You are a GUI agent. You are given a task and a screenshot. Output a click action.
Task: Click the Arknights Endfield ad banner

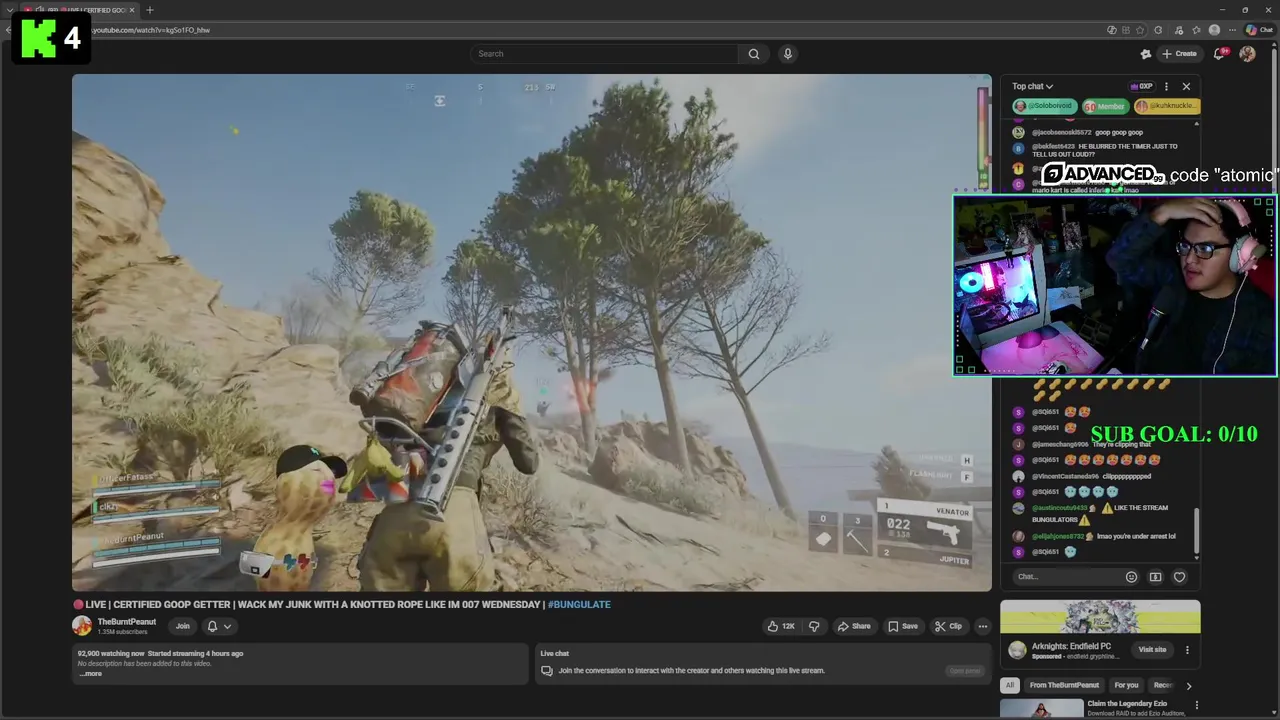point(1100,617)
